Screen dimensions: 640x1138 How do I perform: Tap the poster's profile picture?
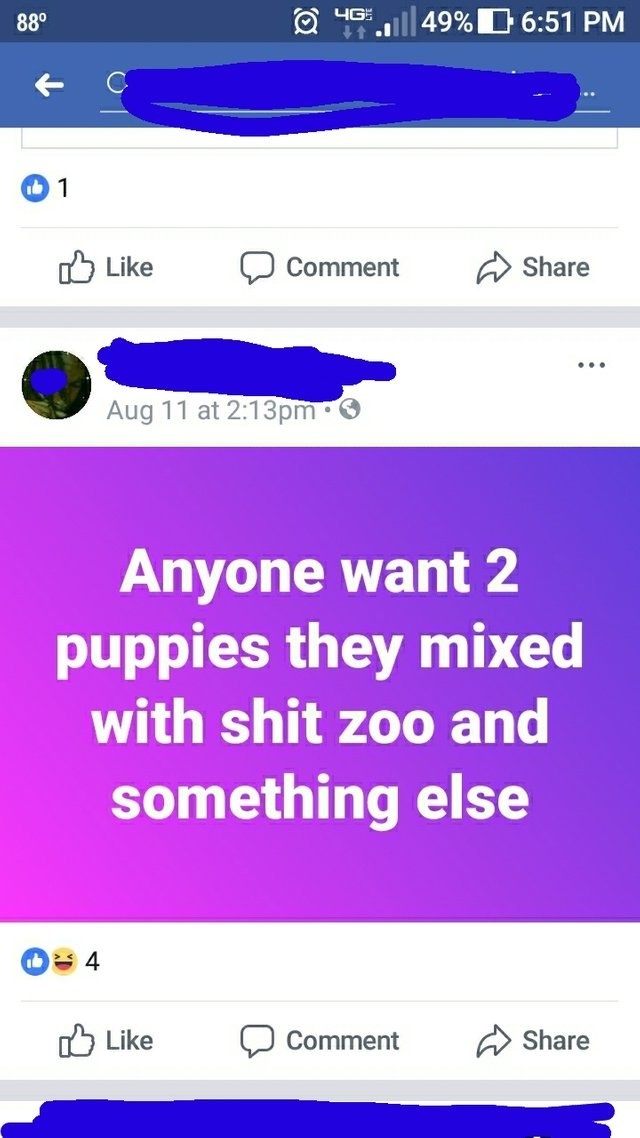57,385
